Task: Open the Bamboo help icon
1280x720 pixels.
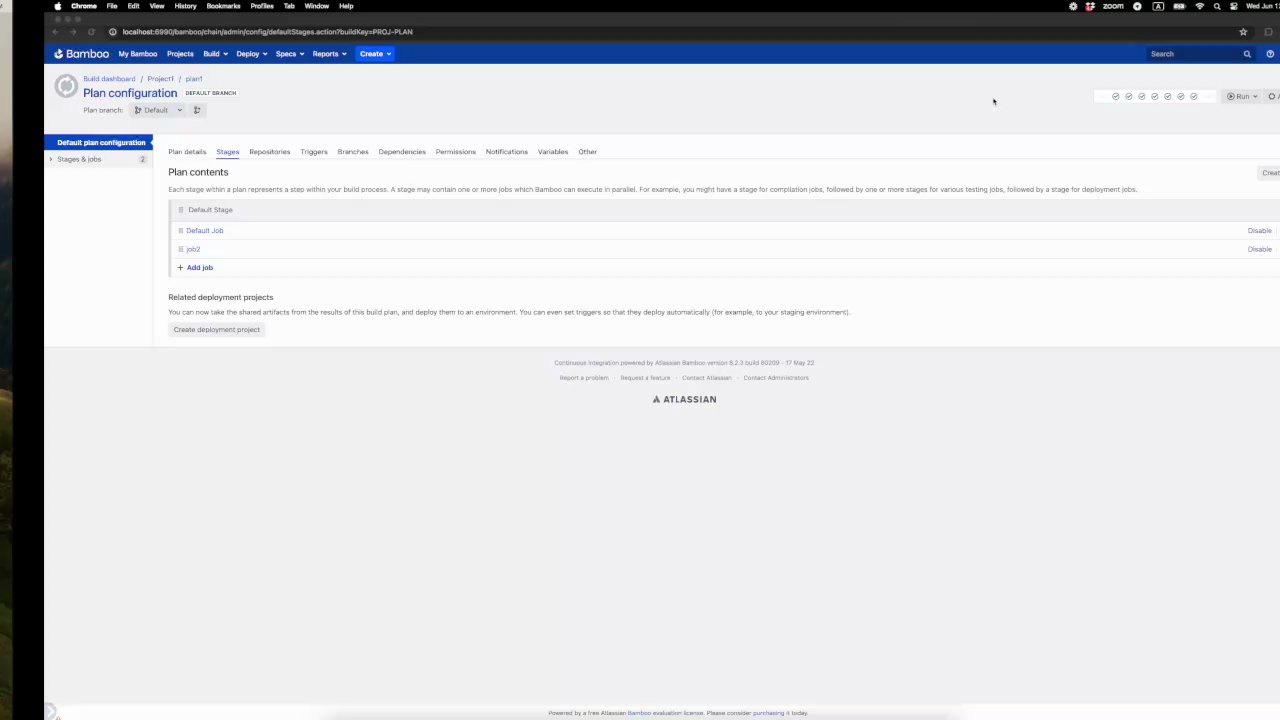Action: tap(1271, 54)
